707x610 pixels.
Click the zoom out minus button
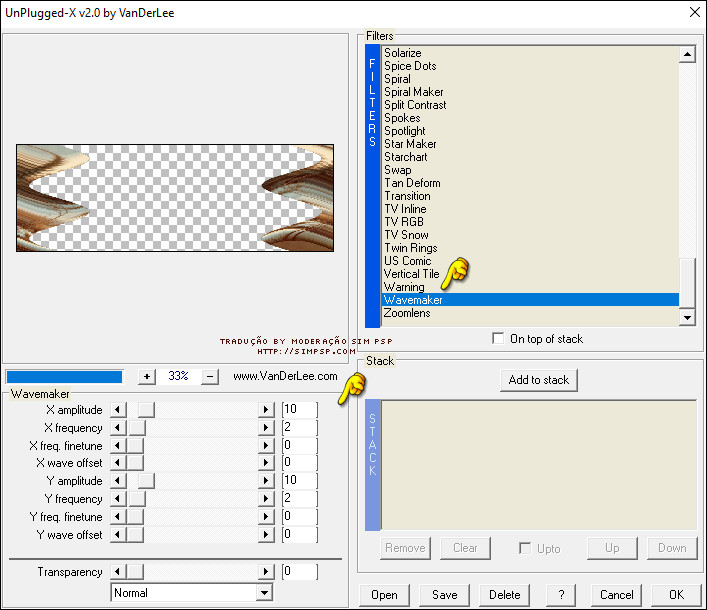point(210,377)
